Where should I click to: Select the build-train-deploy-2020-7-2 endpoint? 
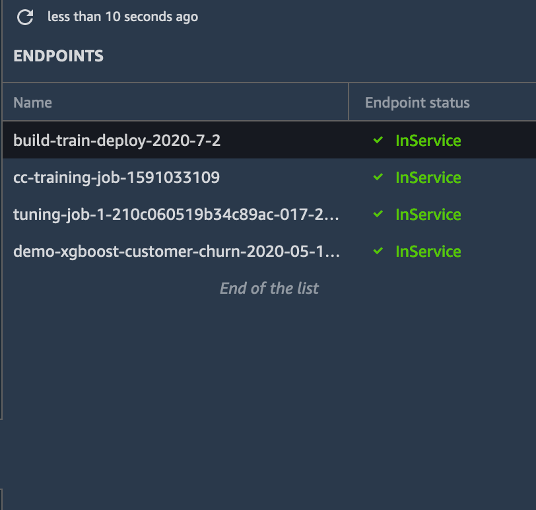117,140
